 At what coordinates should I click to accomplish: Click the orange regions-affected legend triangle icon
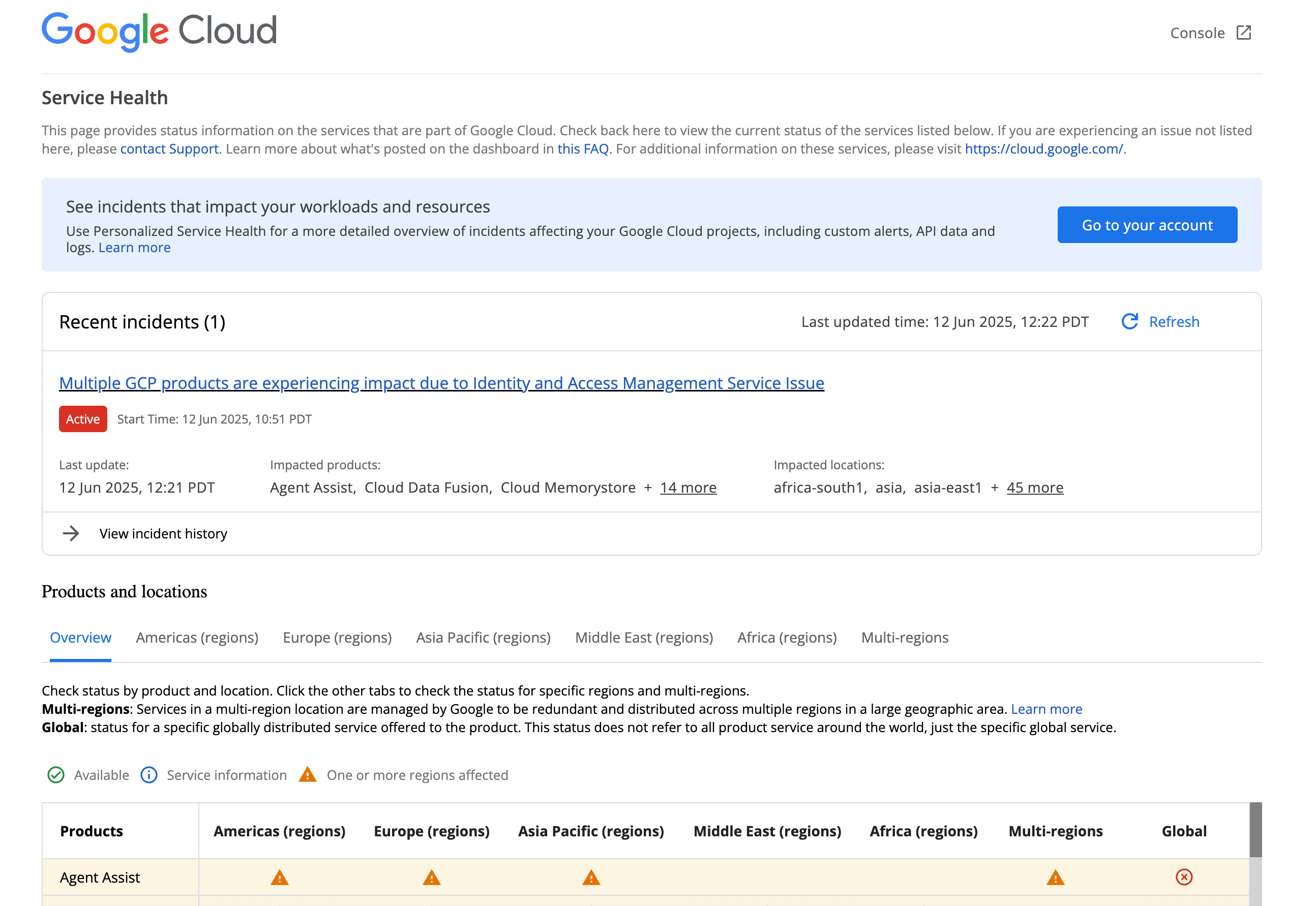(308, 774)
